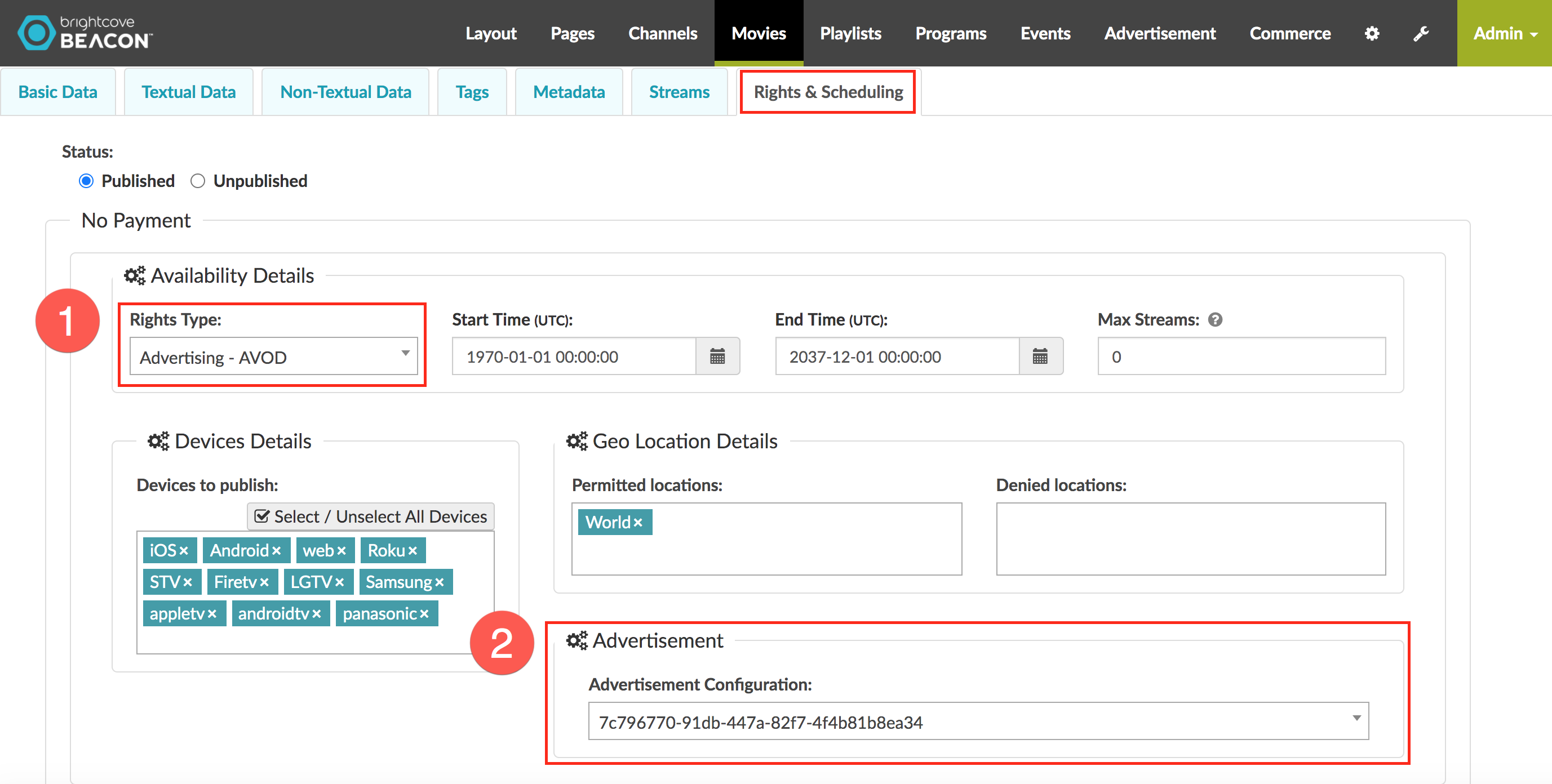Image resolution: width=1552 pixels, height=784 pixels.
Task: Click the Denied locations box
Action: point(1191,539)
